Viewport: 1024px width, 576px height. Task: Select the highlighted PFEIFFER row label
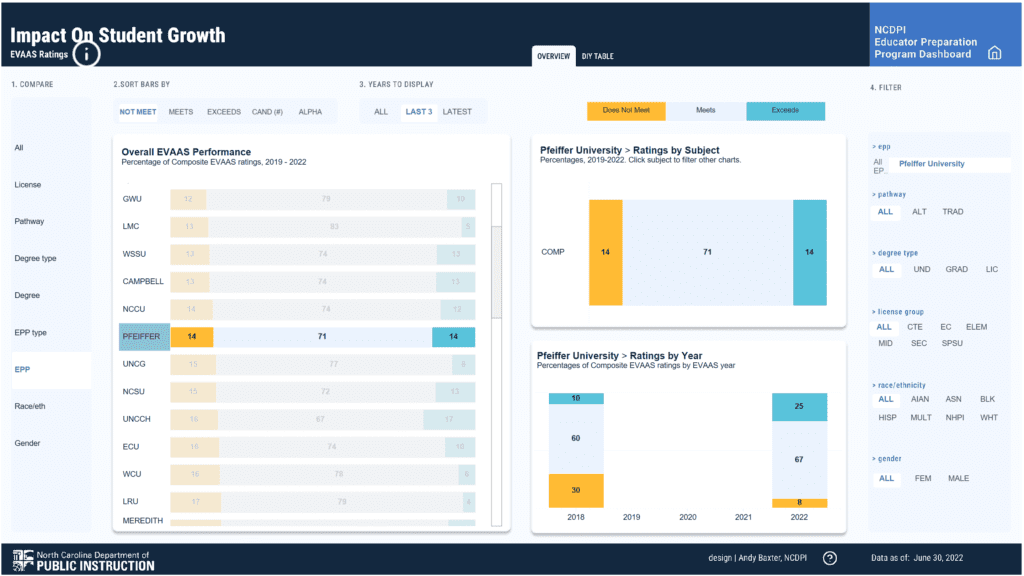pyautogui.click(x=144, y=336)
